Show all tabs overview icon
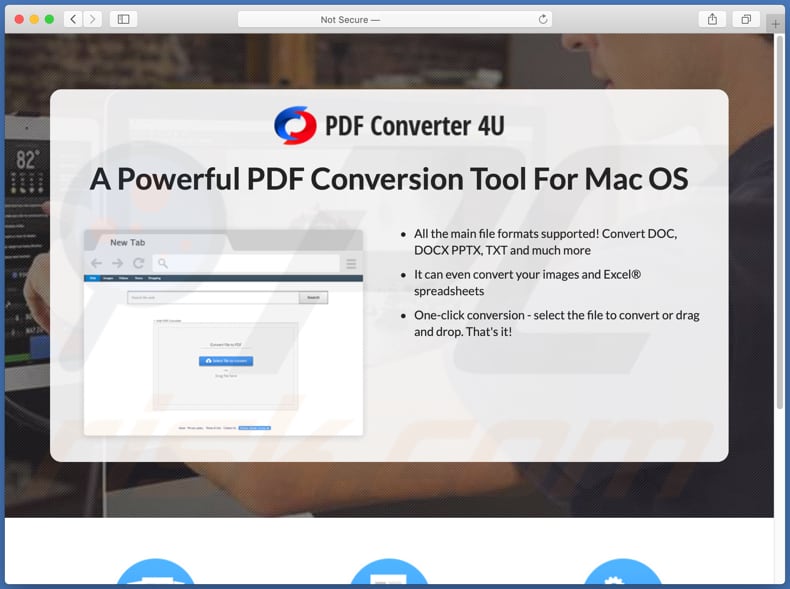The width and height of the screenshot is (790, 589). click(746, 19)
